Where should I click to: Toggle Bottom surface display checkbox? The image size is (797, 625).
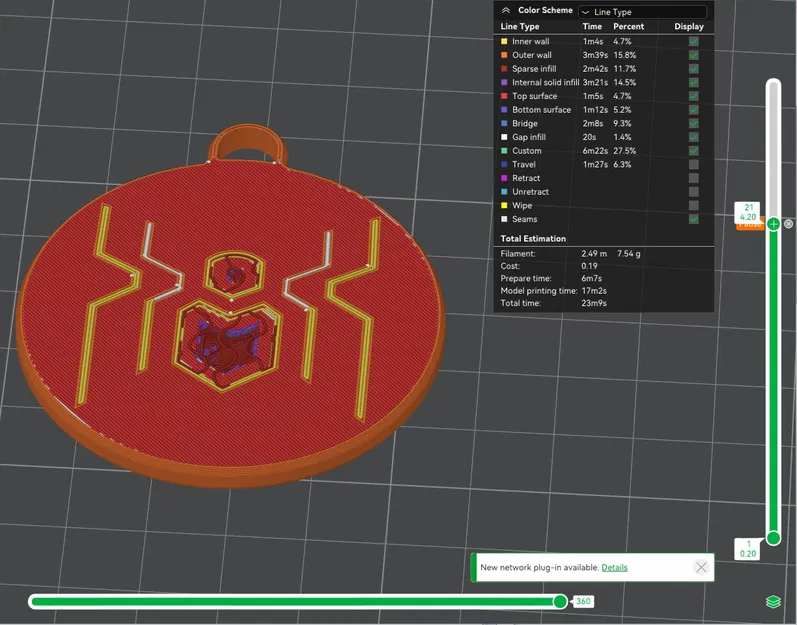coord(693,110)
